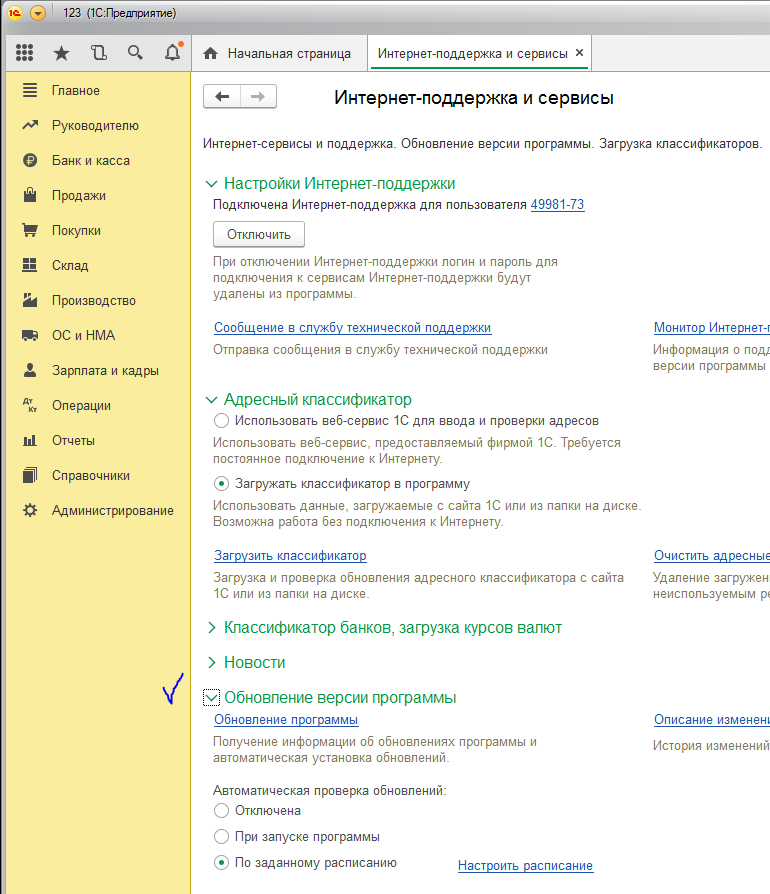Choose При запуске программы update check
Image resolution: width=770 pixels, height=894 pixels.
click(221, 836)
